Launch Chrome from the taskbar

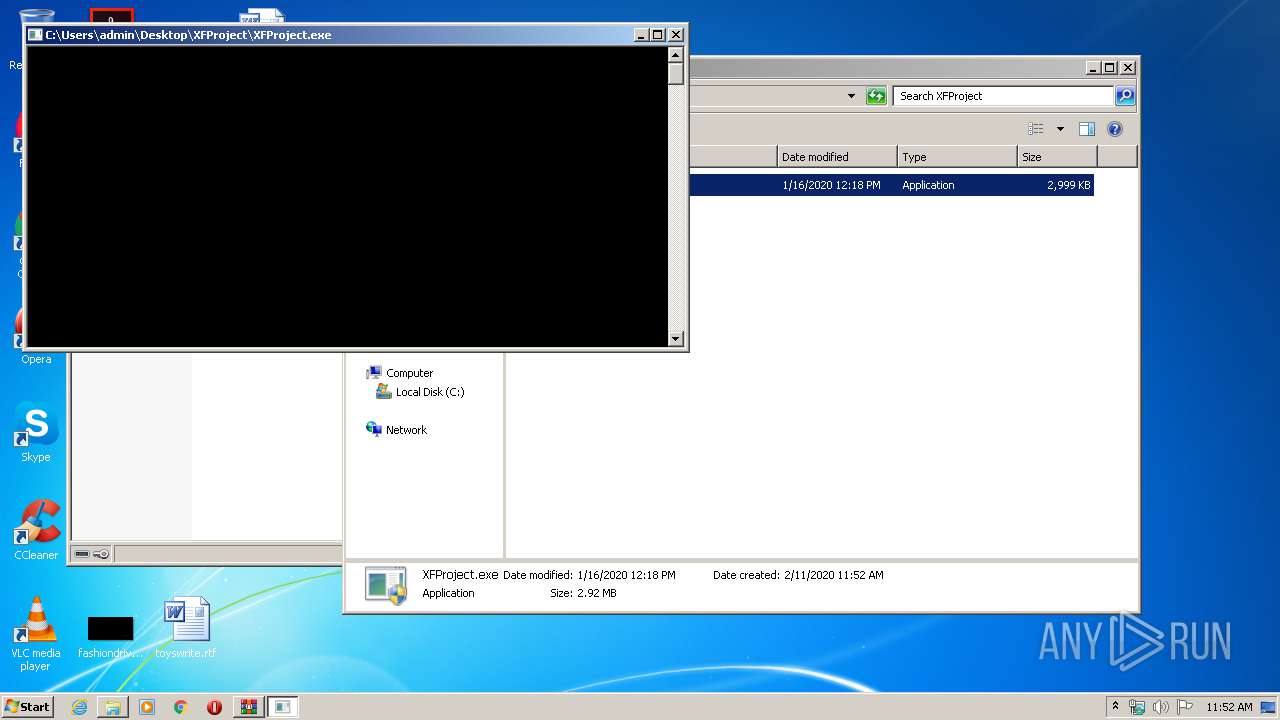pos(181,707)
